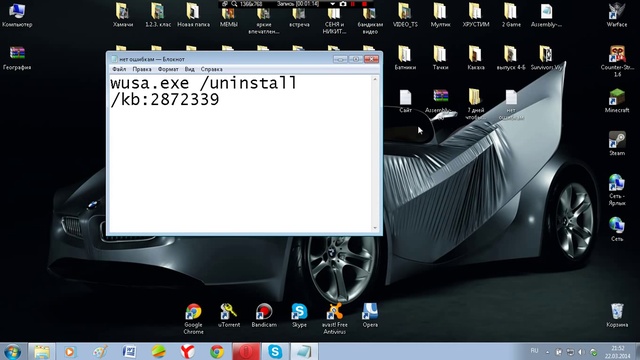Click the Bandicam bar stop recording button
The width and height of the screenshot is (640, 360).
[x=364, y=4]
